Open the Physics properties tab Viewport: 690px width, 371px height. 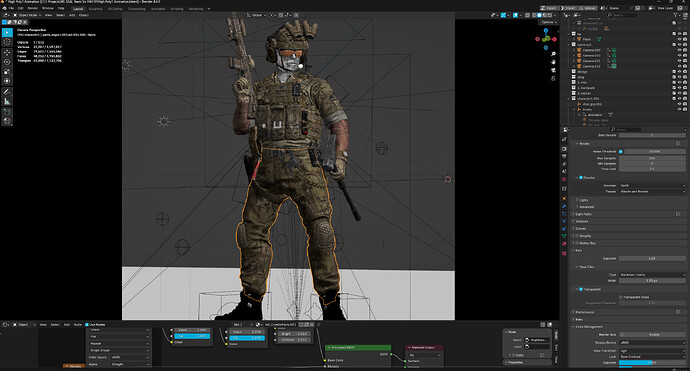pos(564,221)
